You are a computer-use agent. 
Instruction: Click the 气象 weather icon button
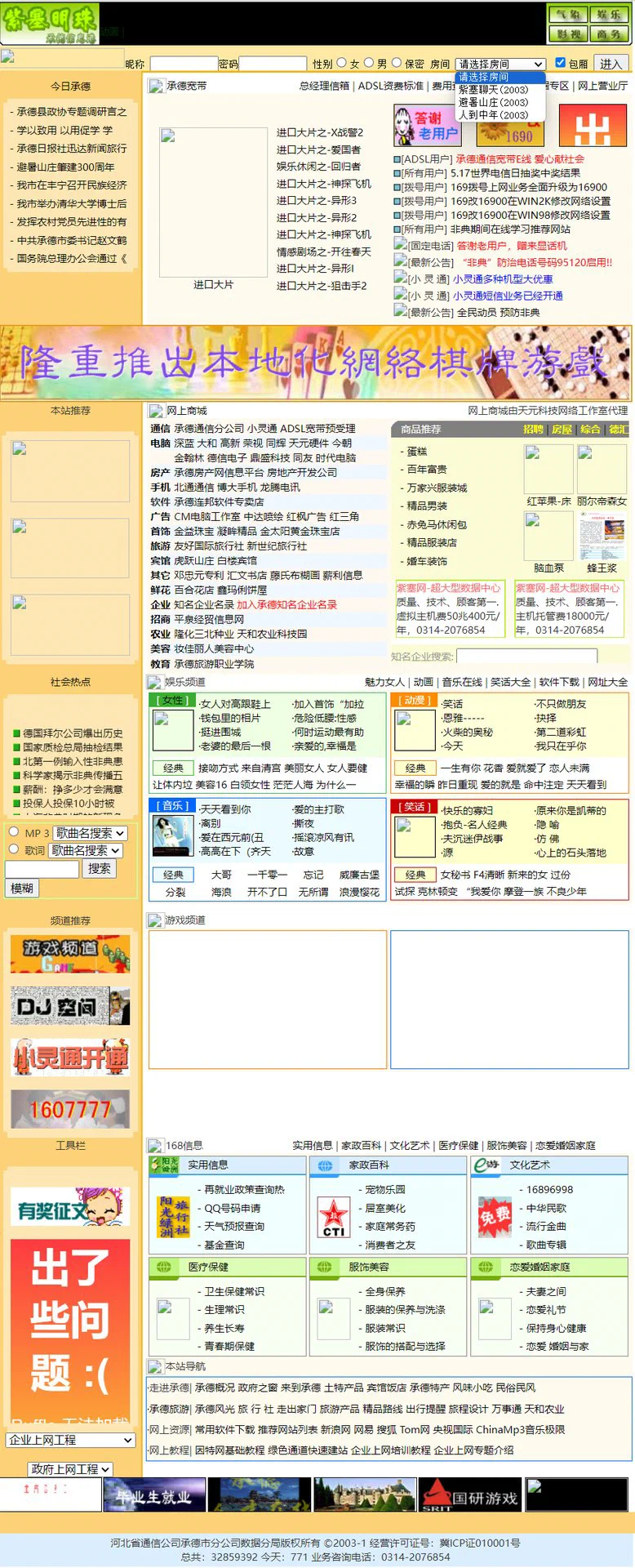pos(568,15)
